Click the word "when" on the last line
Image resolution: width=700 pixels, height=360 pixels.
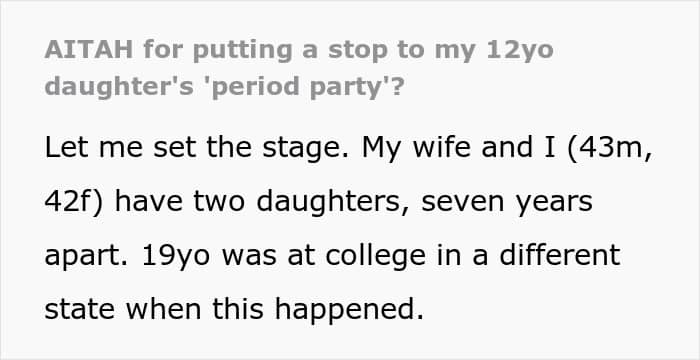[x=163, y=309]
